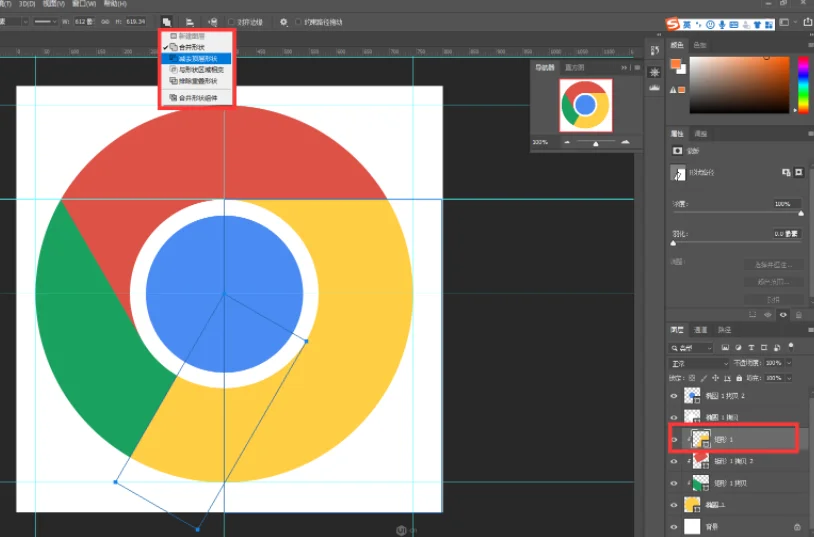Switch to the Channels tab
The height and width of the screenshot is (537, 814).
pyautogui.click(x=700, y=330)
